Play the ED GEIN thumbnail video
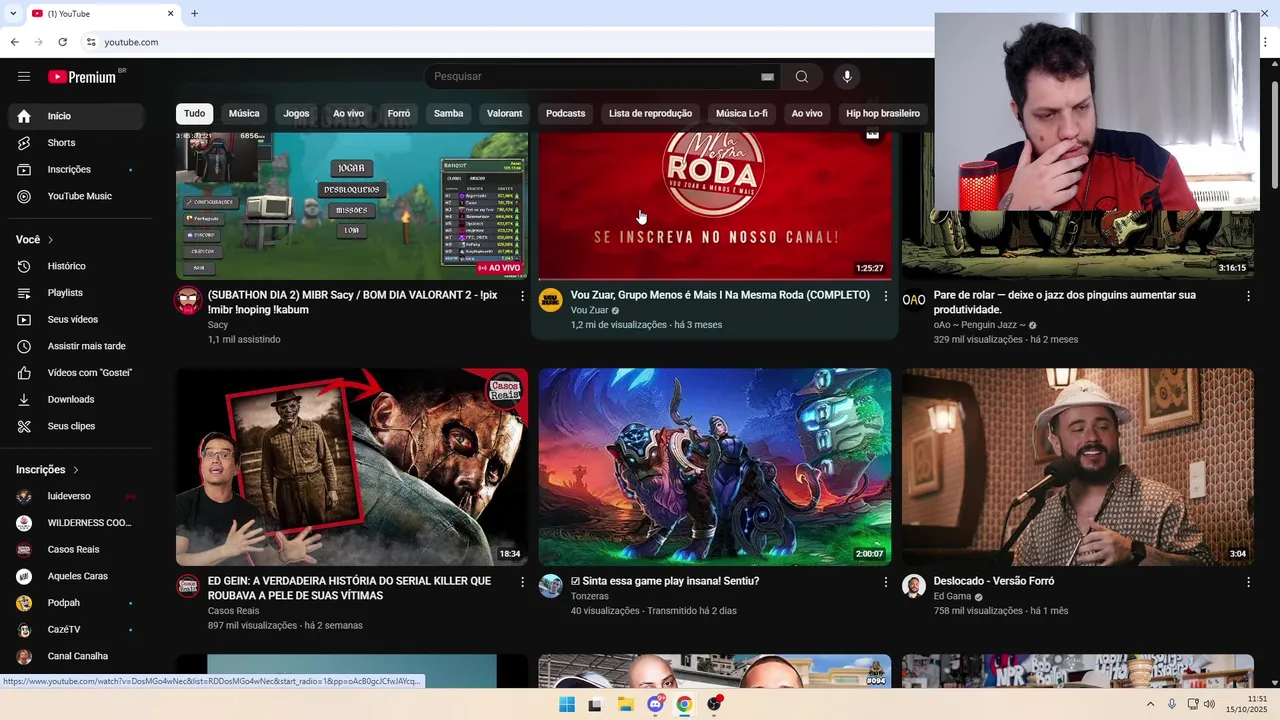The image size is (1280, 720). coord(352,467)
